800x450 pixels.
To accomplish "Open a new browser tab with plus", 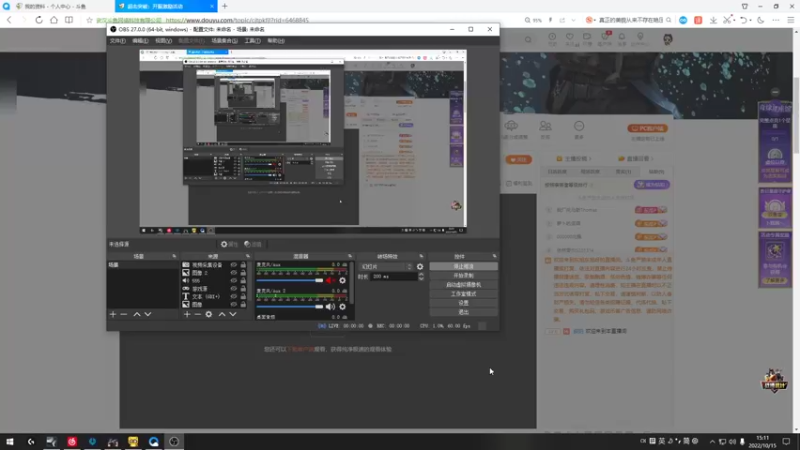I will click(224, 6).
